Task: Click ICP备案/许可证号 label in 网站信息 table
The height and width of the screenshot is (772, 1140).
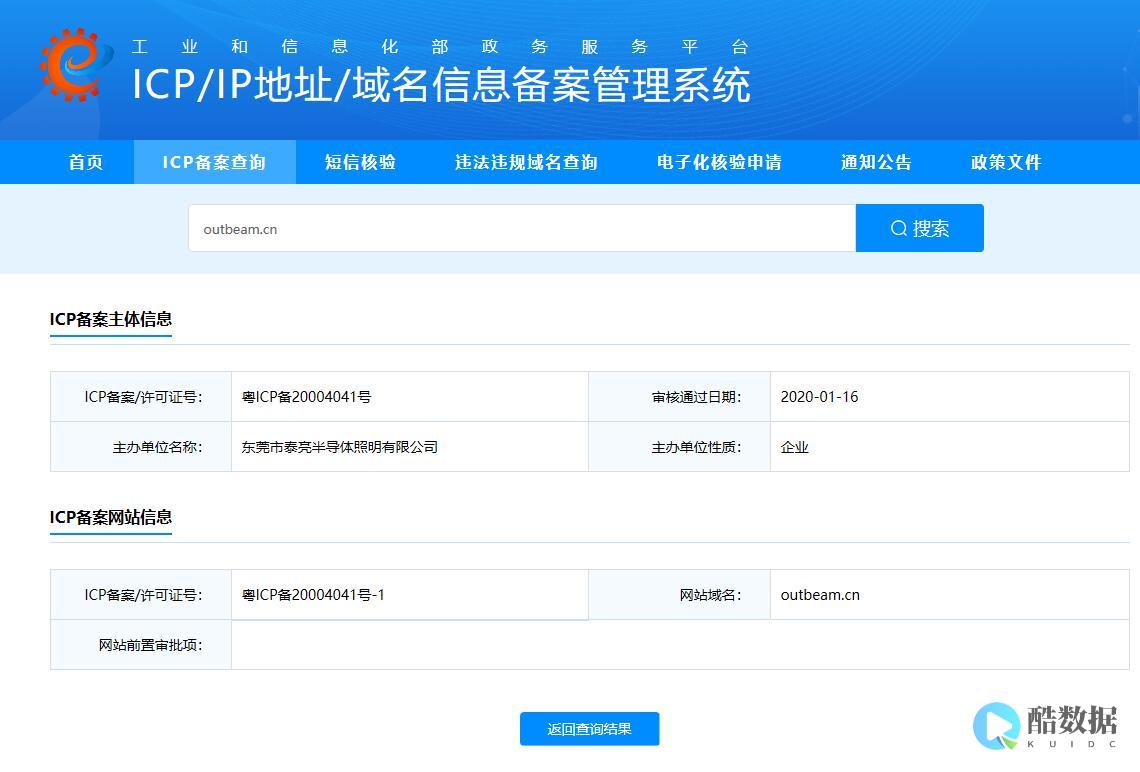Action: pyautogui.click(x=143, y=595)
